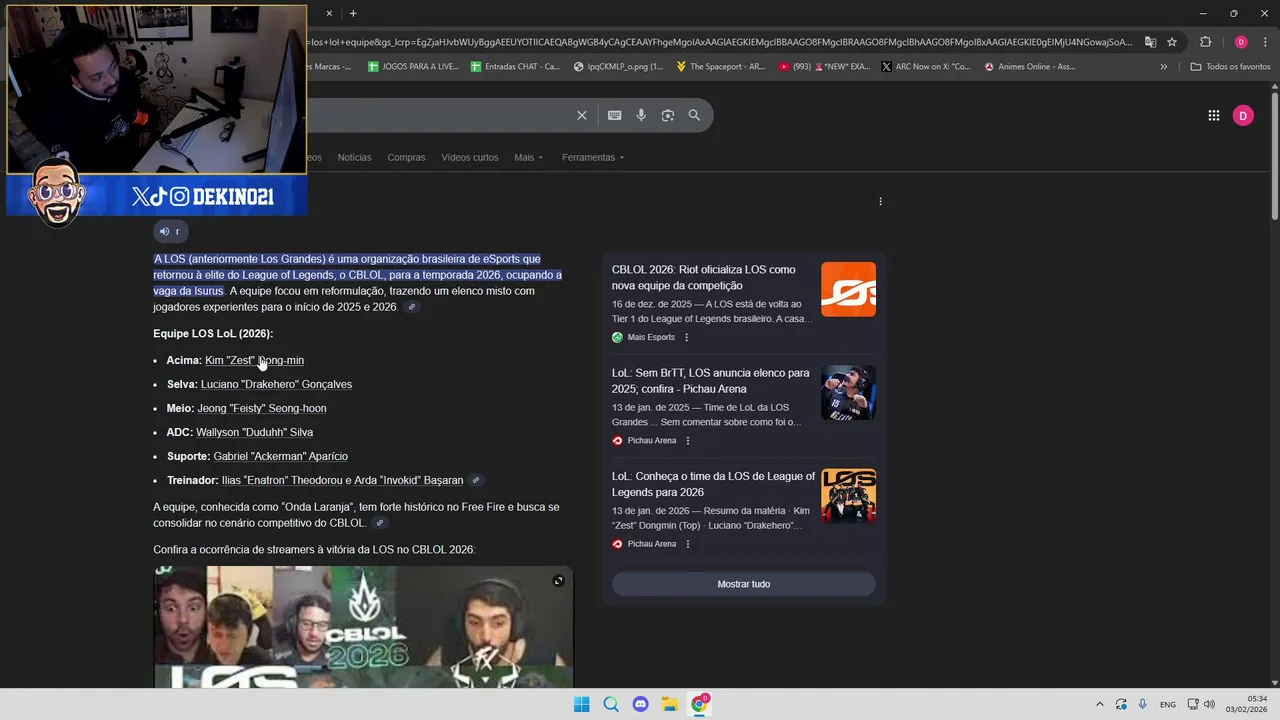Viewport: 1280px width, 720px height.
Task: Click Gabriel "Ackerman" Aparício link
Action: [280, 456]
